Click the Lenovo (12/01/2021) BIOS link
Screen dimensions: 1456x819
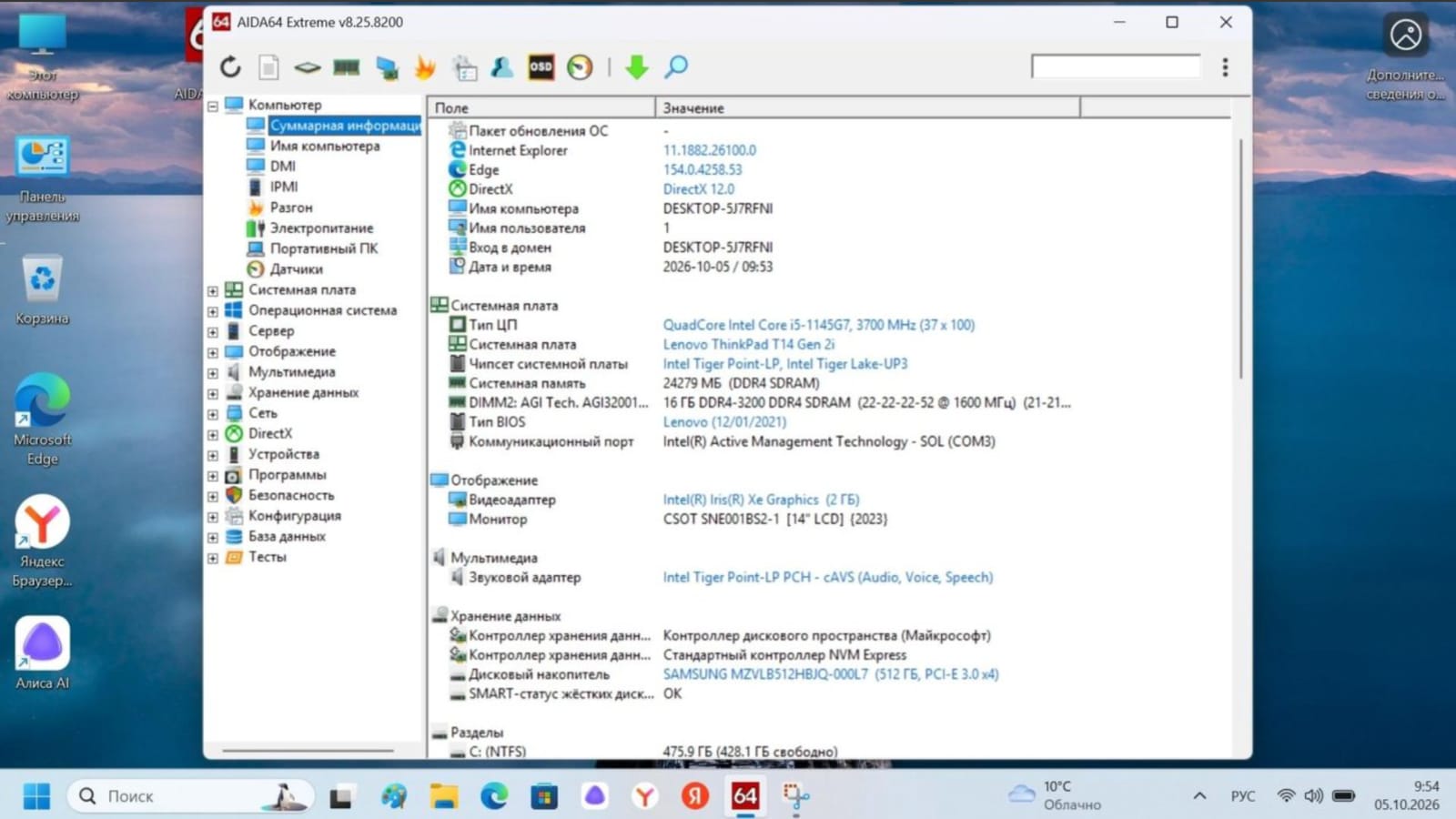coord(724,422)
